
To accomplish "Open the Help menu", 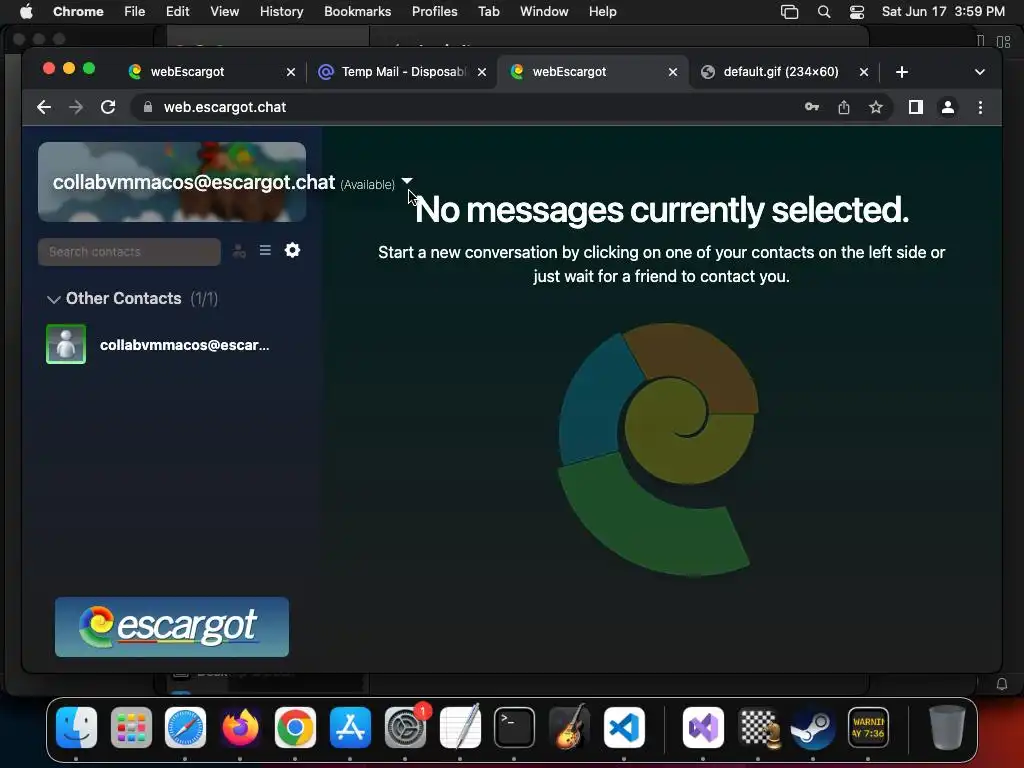I will pos(602,11).
